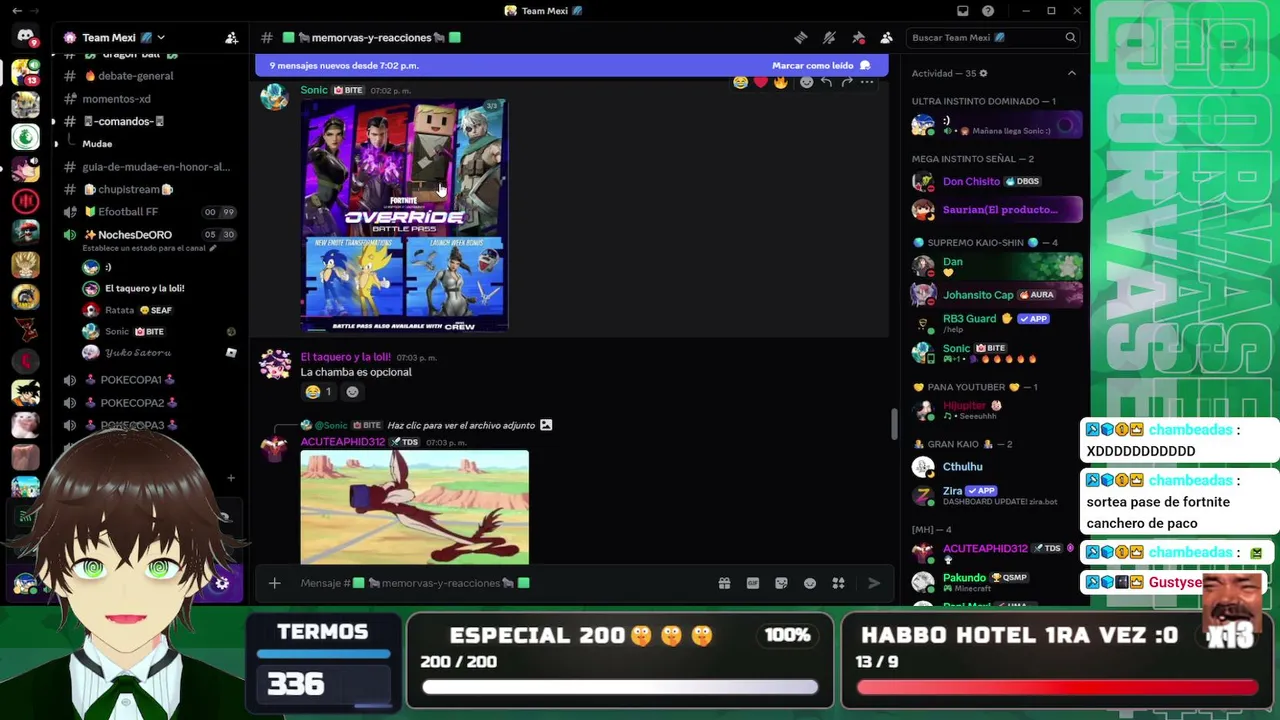The height and width of the screenshot is (720, 1280).
Task: Open the add reaction picker on Sonic's message
Action: (x=806, y=82)
